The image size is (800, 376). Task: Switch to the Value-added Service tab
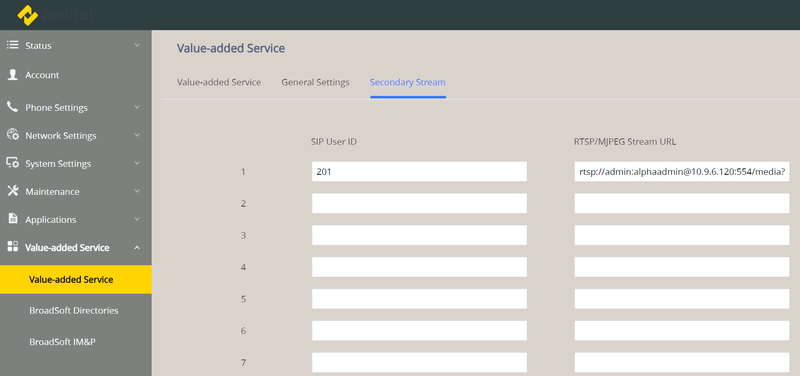pyautogui.click(x=219, y=82)
